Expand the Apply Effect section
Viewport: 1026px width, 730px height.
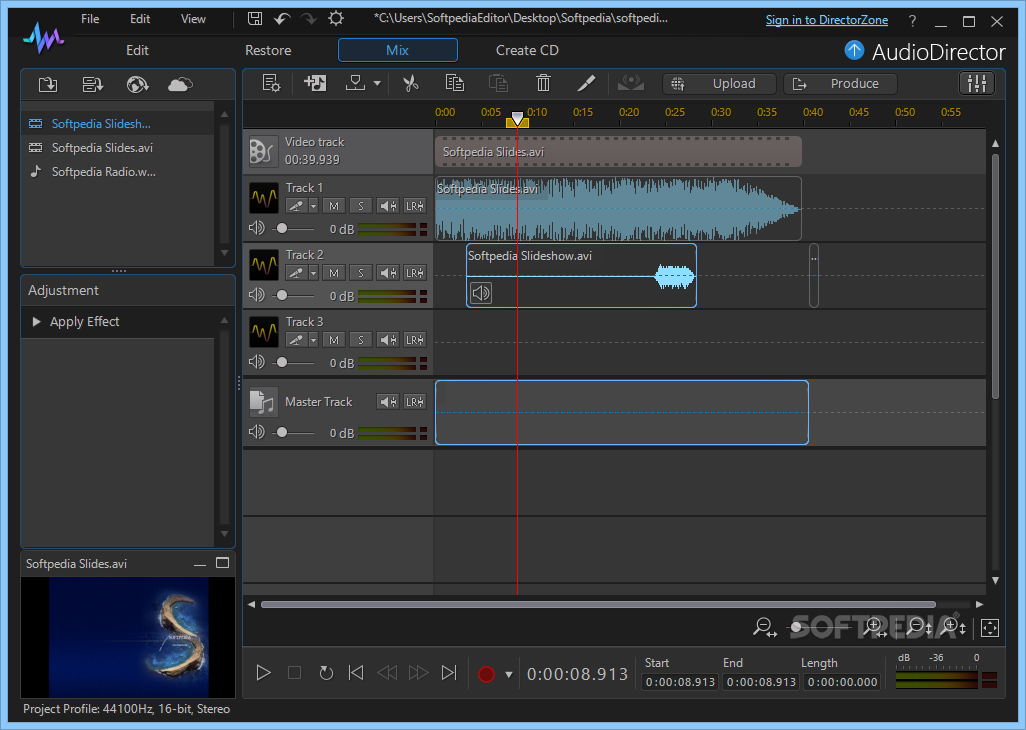(x=37, y=321)
